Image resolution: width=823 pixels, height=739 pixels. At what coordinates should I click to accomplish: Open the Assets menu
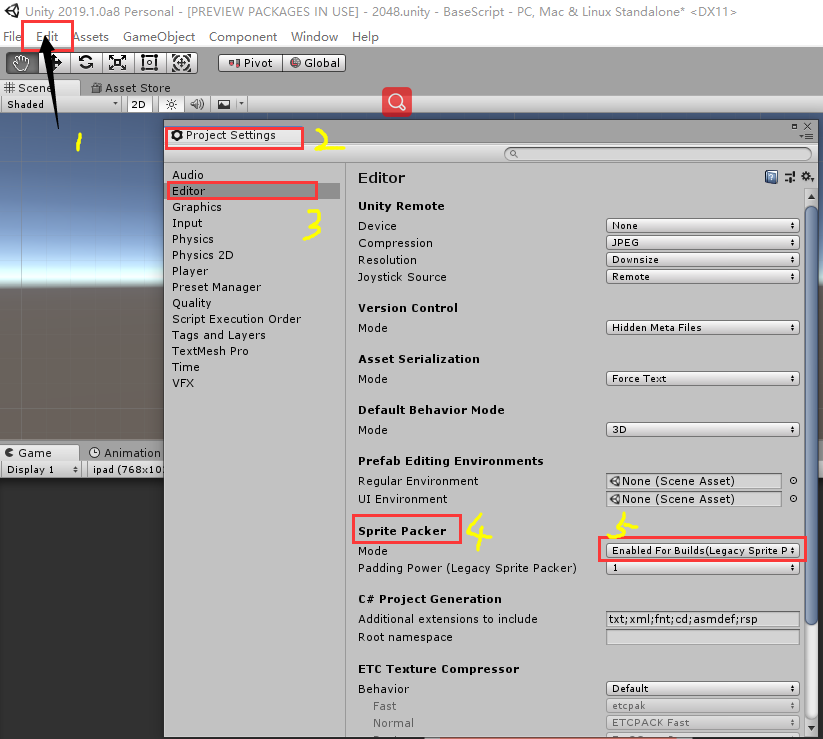[x=91, y=37]
